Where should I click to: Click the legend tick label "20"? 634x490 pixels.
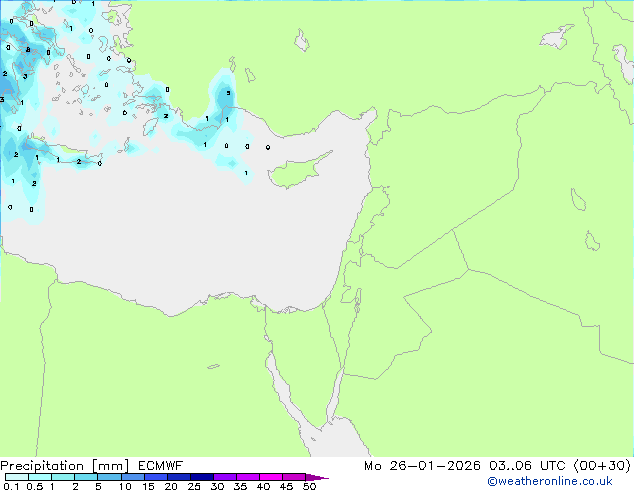coord(171,486)
